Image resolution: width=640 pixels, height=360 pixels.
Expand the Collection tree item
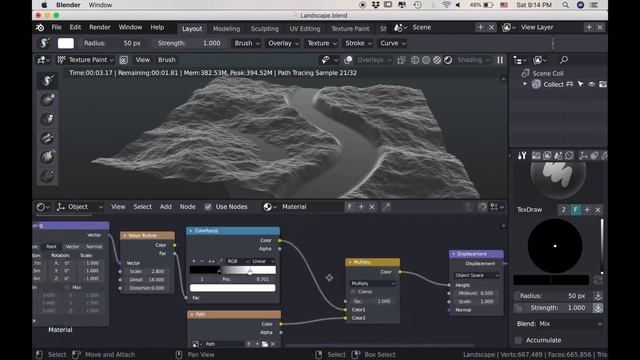coord(525,84)
